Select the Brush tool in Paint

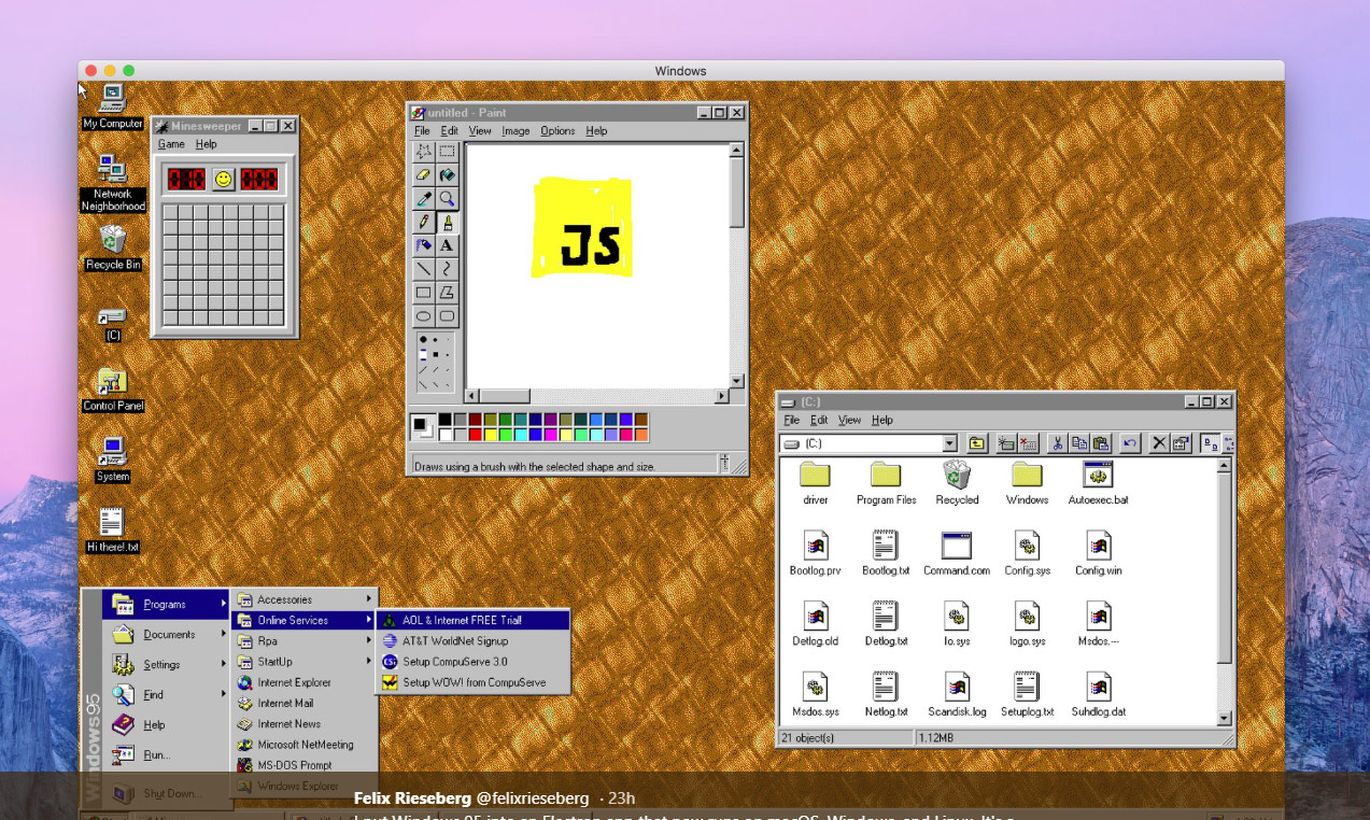coord(446,222)
